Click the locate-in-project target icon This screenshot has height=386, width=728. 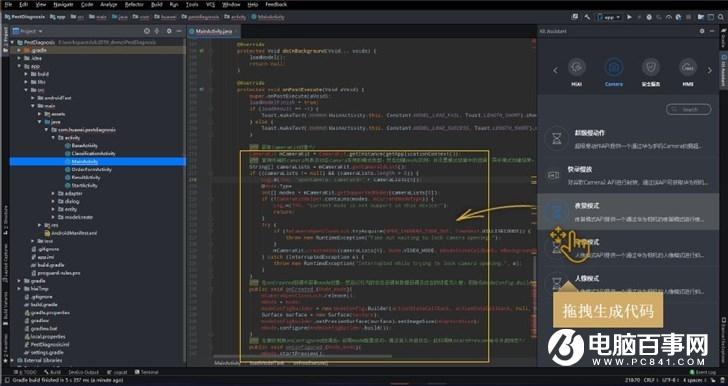pyautogui.click(x=147, y=31)
